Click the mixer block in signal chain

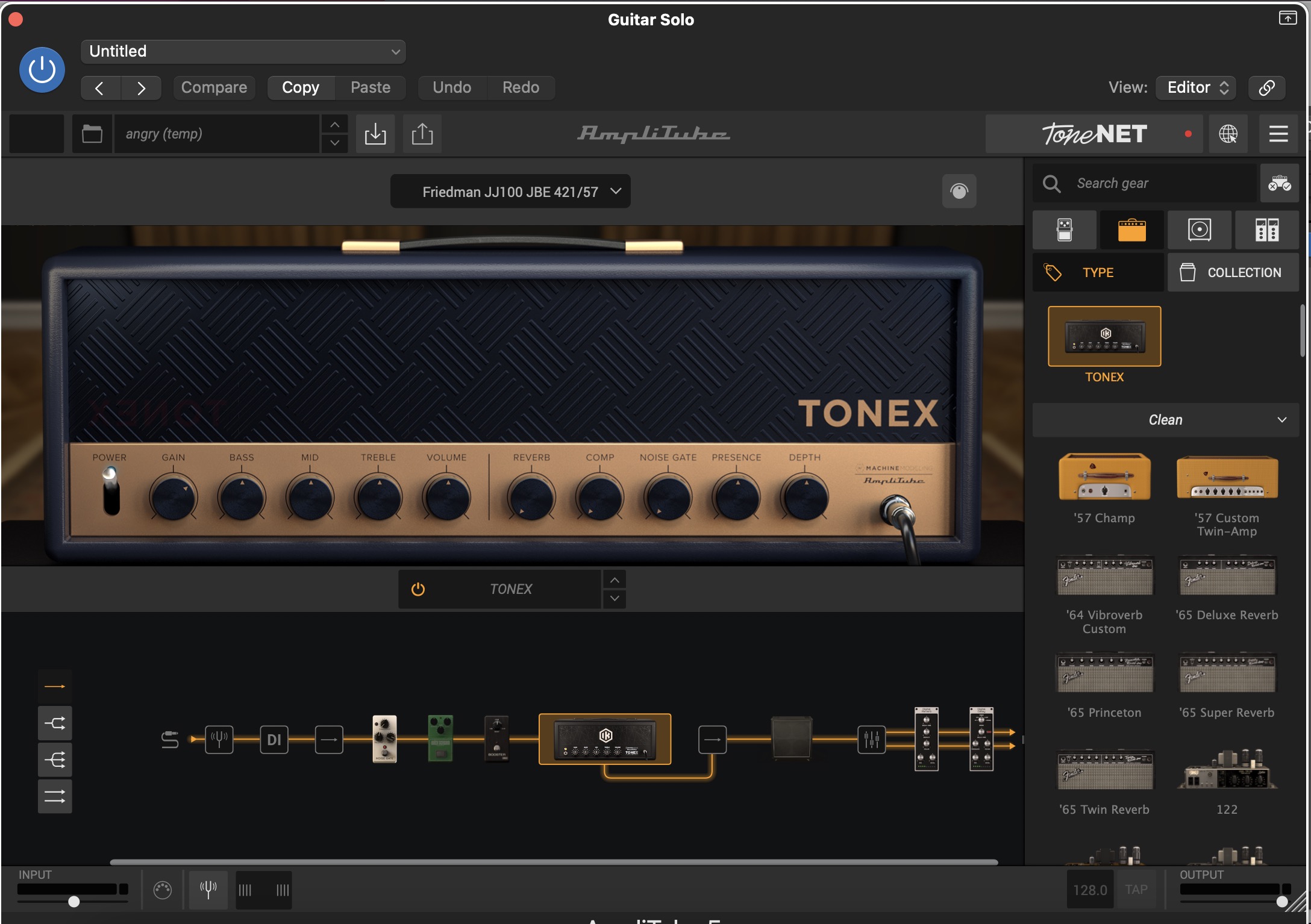tap(871, 739)
